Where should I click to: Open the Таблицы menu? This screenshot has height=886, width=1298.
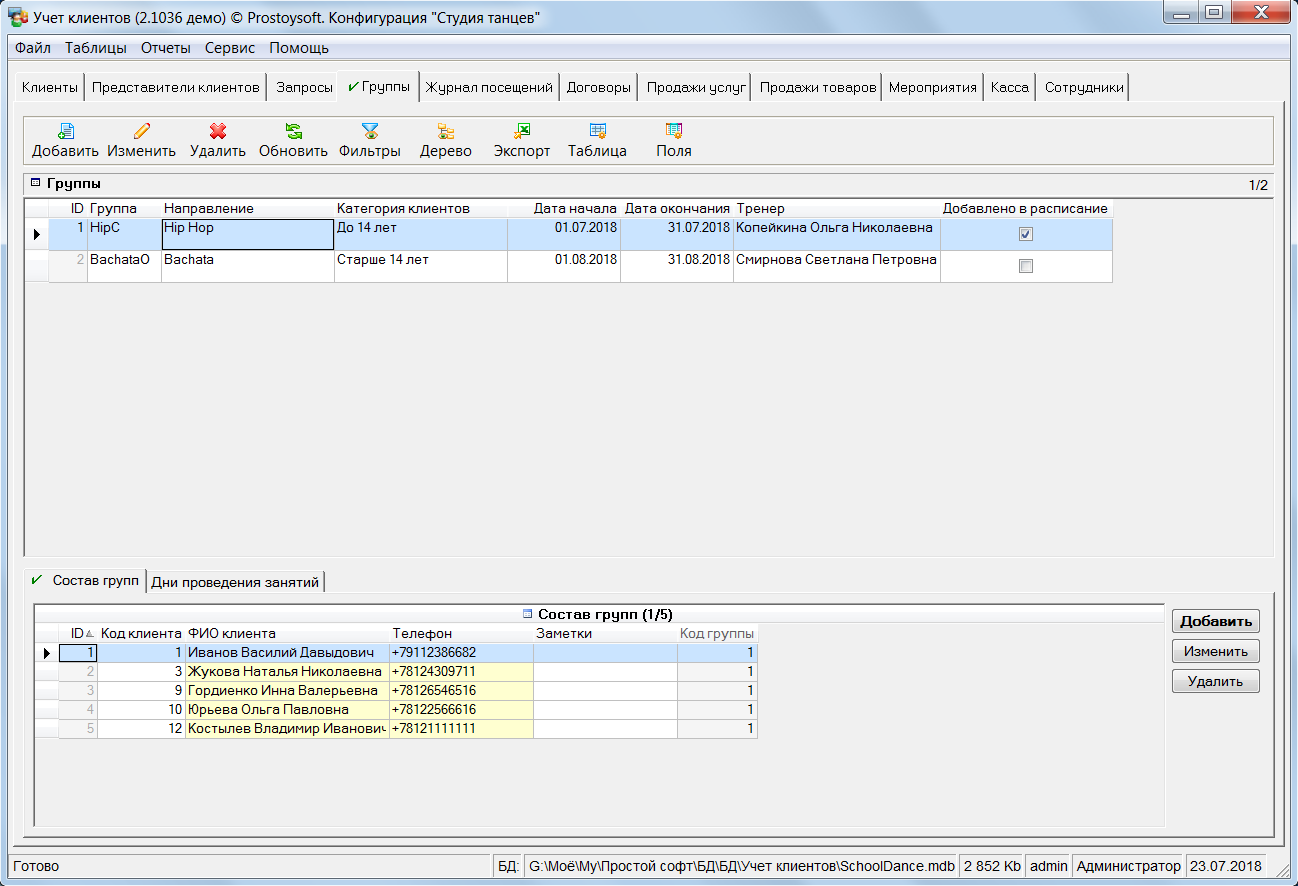coord(96,48)
